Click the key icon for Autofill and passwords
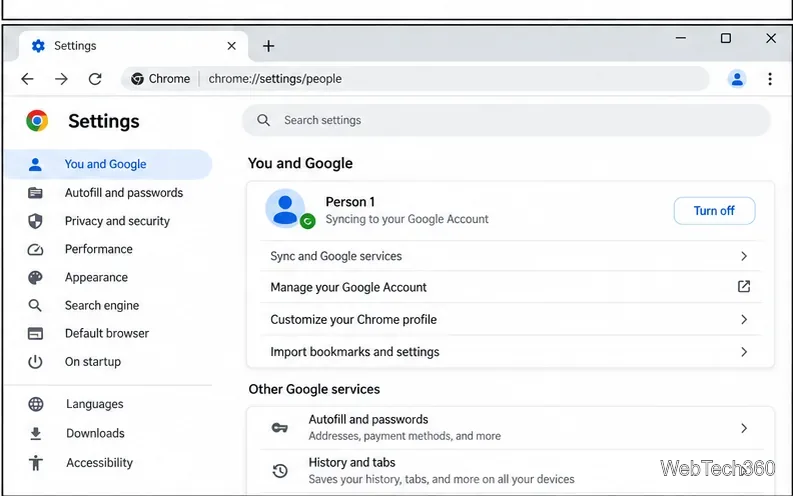 pos(280,428)
